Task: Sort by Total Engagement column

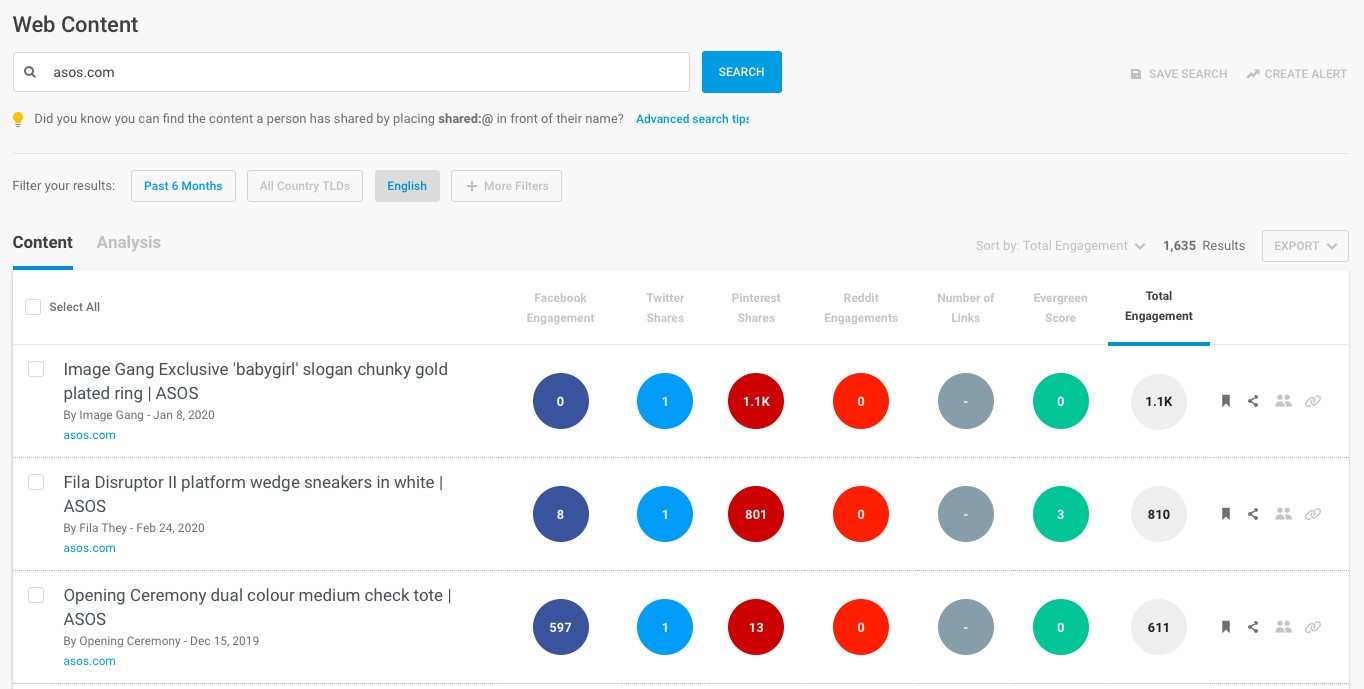Action: click(x=1159, y=306)
